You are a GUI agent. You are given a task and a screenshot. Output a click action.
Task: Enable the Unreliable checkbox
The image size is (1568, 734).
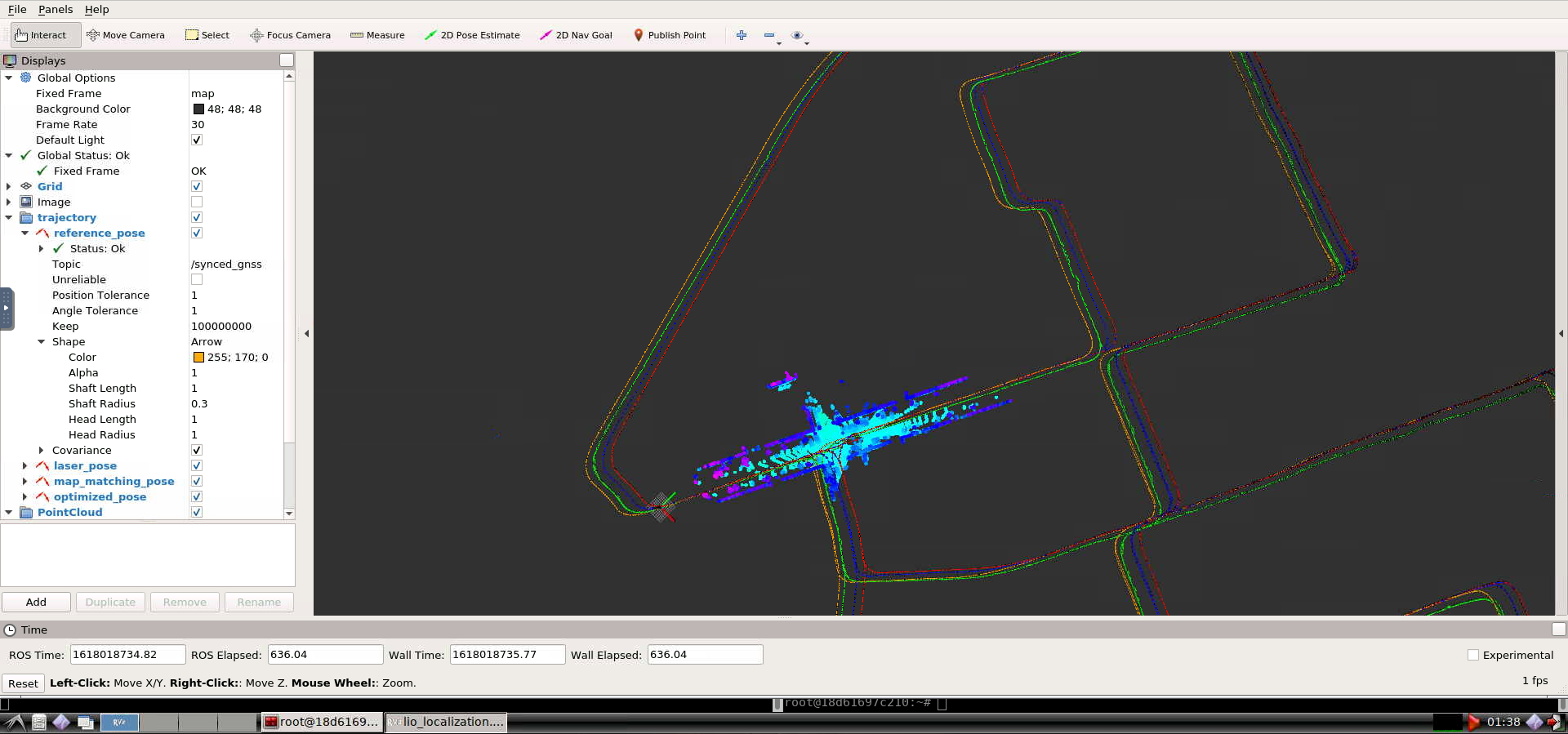pyautogui.click(x=197, y=279)
